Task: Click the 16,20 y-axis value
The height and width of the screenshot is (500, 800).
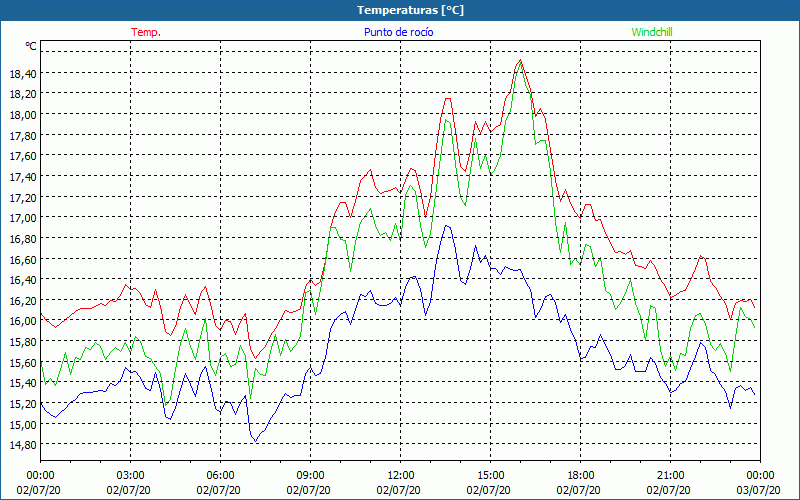Action: click(x=23, y=301)
